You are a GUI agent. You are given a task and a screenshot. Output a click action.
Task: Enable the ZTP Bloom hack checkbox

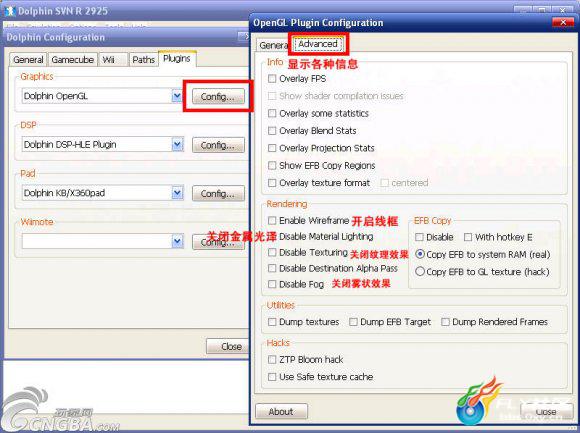pos(272,359)
